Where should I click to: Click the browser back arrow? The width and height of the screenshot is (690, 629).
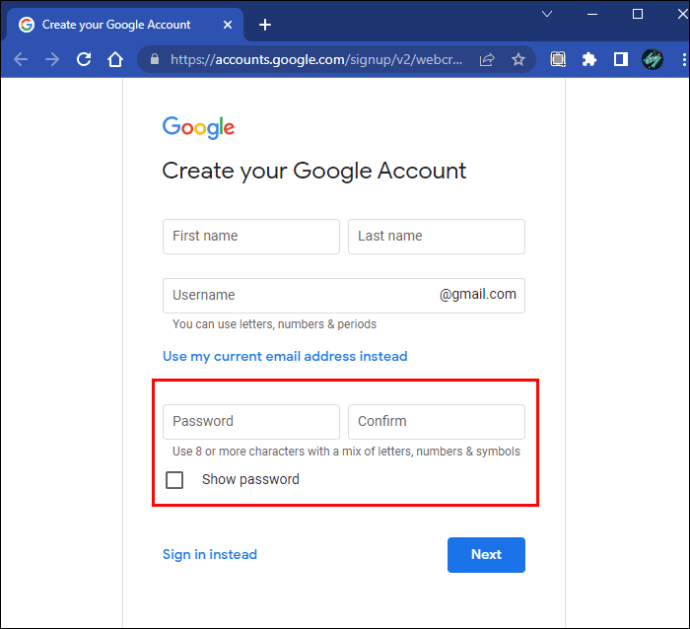(21, 60)
